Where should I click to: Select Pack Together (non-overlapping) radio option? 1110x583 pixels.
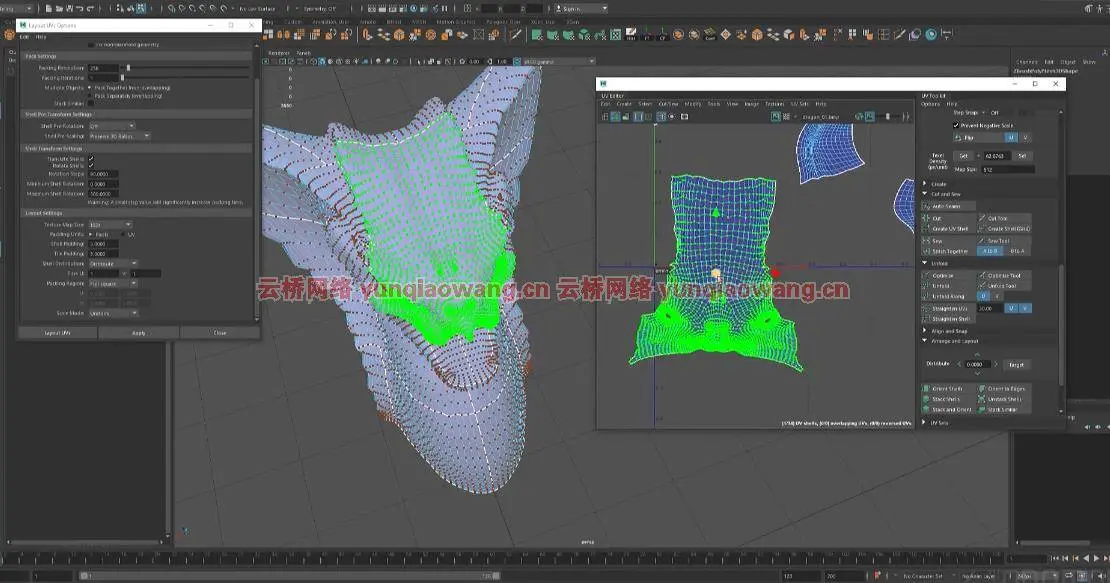click(x=90, y=88)
